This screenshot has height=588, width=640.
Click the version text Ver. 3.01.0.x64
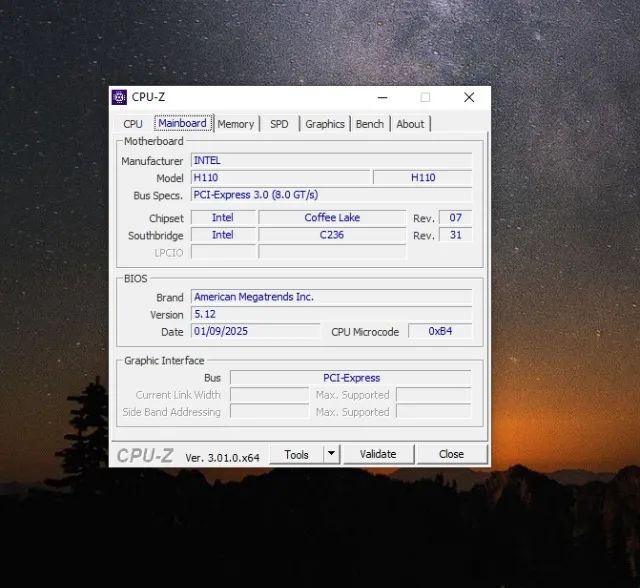(x=222, y=458)
